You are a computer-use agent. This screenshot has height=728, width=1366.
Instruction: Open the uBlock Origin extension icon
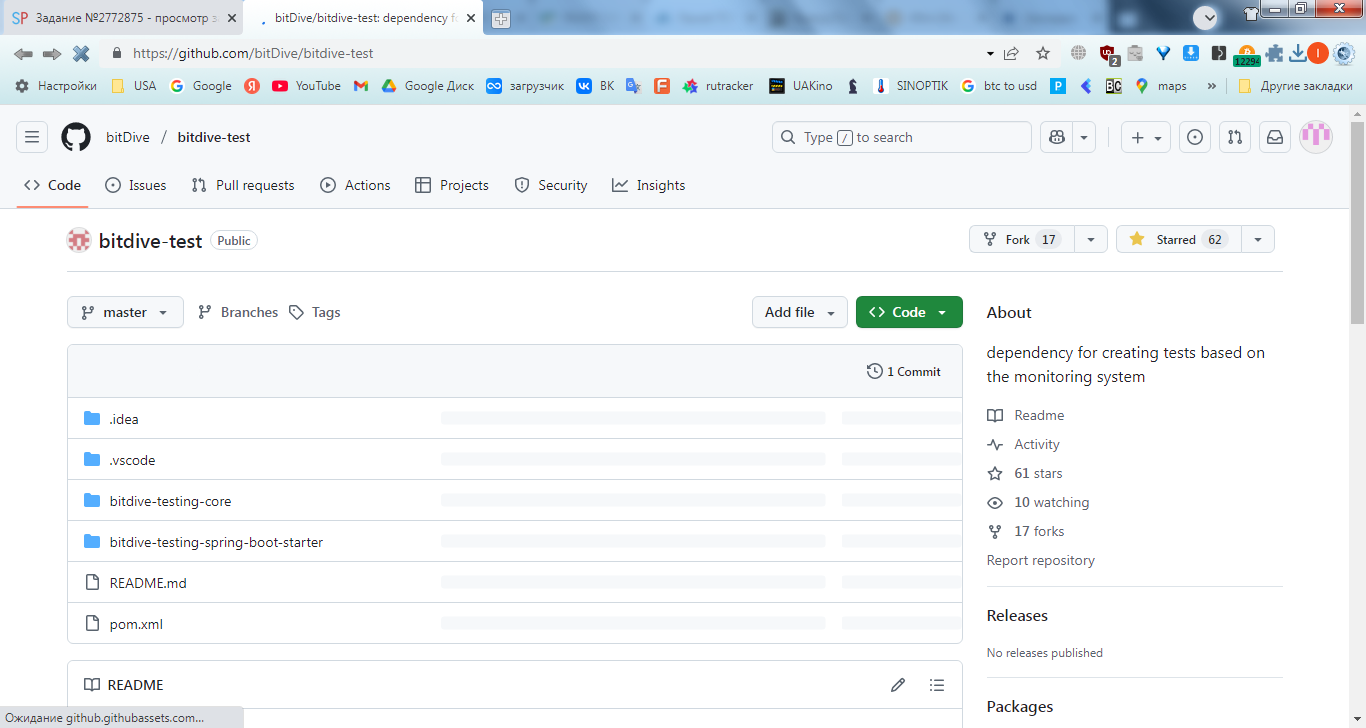click(1108, 54)
